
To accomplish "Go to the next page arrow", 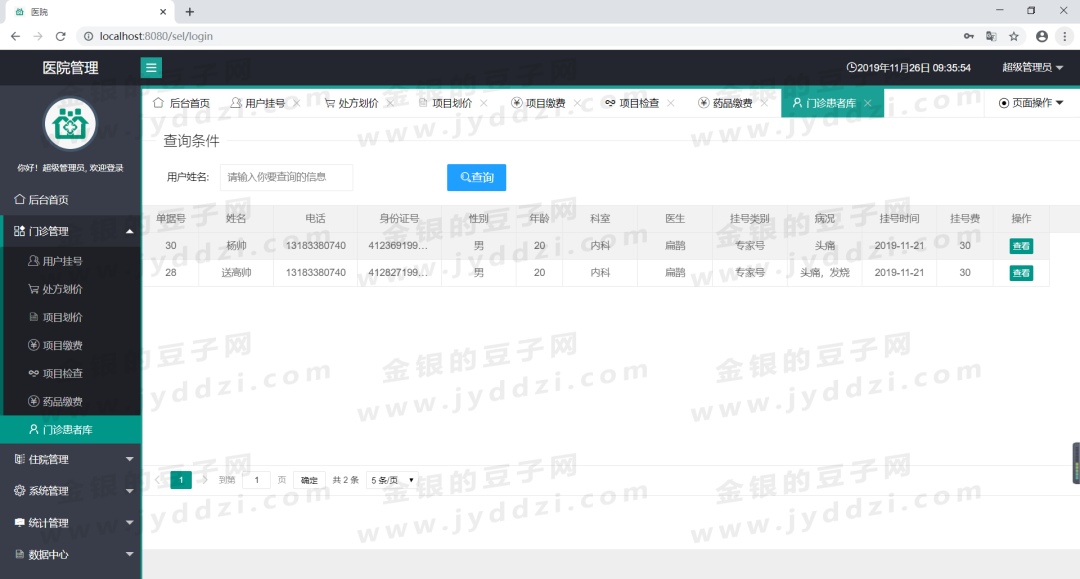I will coord(205,480).
